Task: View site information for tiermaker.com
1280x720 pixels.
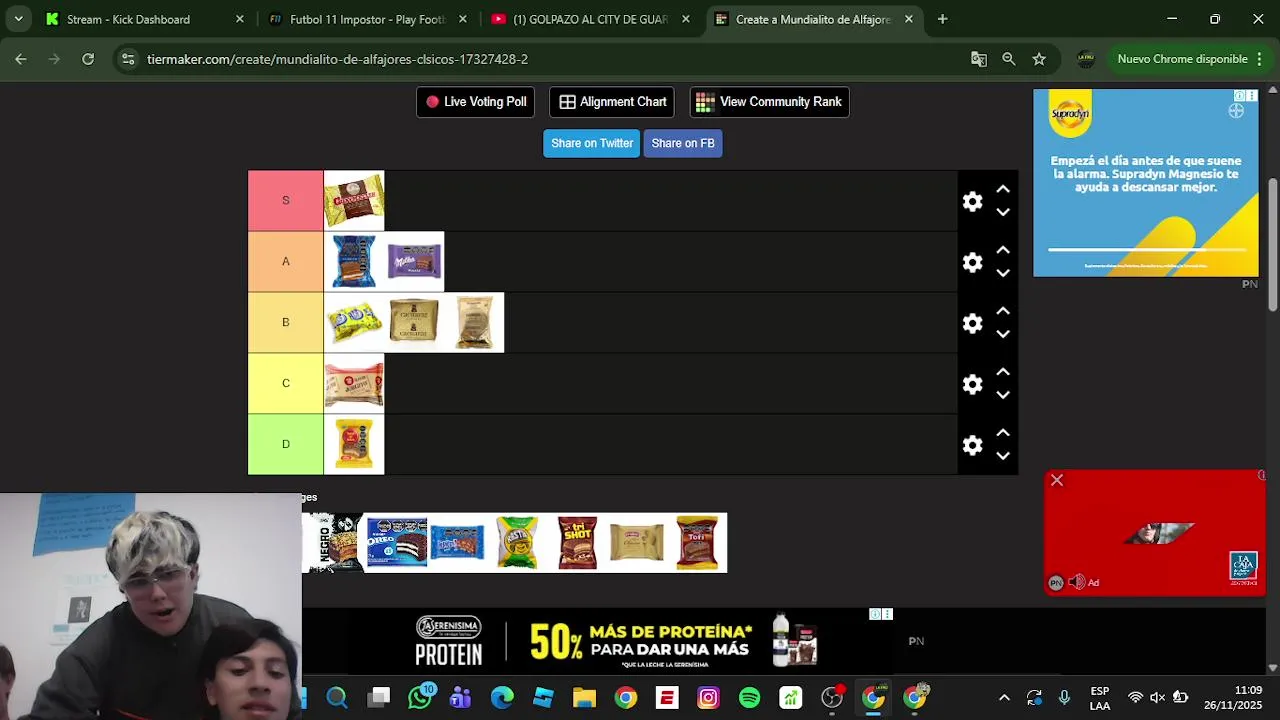Action: 128,59
